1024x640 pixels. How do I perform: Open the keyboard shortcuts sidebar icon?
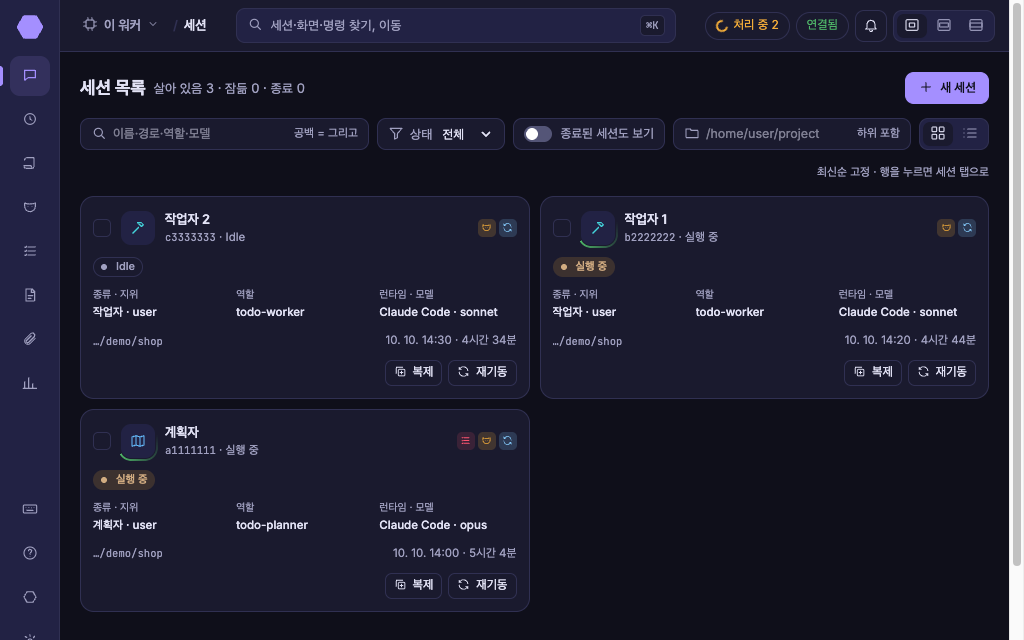pos(30,509)
